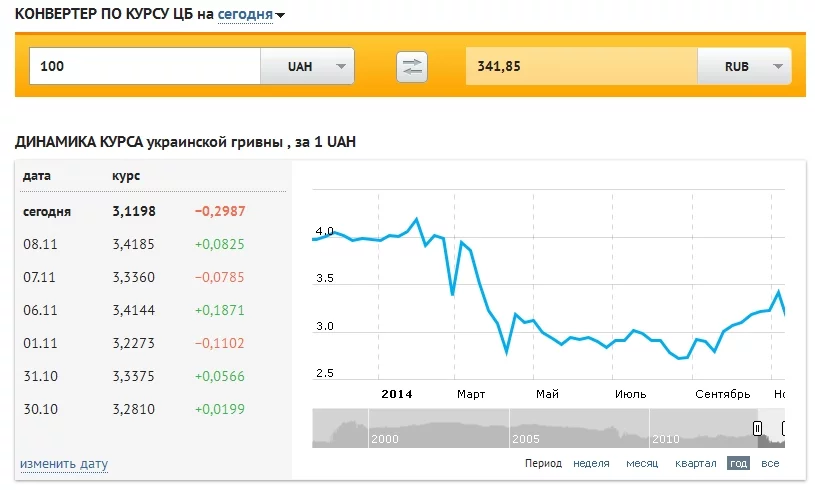Screen dimensions: 815x490
Task: Select the 'неделя' period option
Action: click(592, 464)
